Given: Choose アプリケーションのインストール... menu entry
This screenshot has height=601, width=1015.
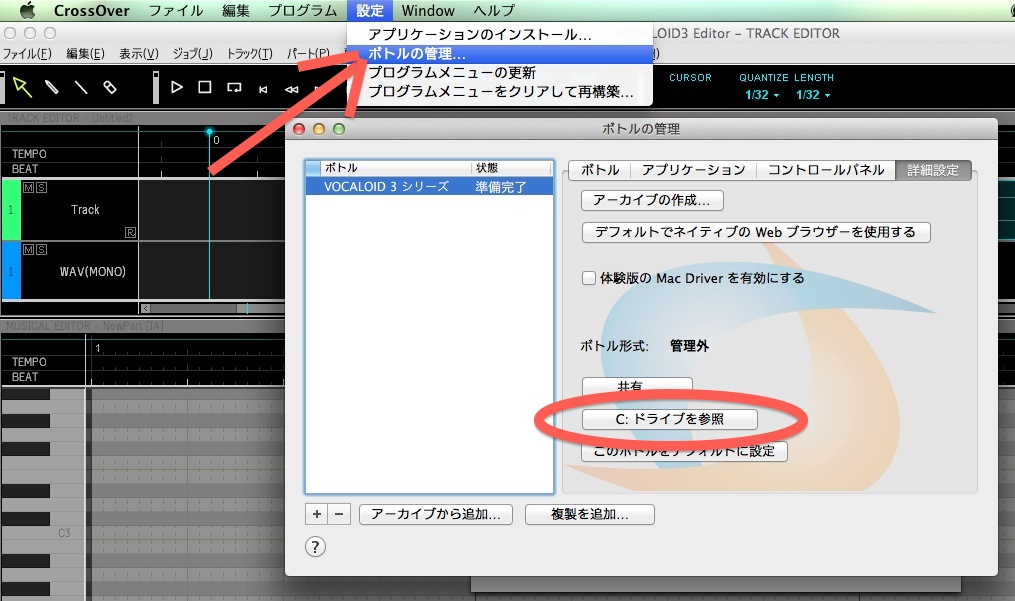Looking at the screenshot, I should (499, 34).
